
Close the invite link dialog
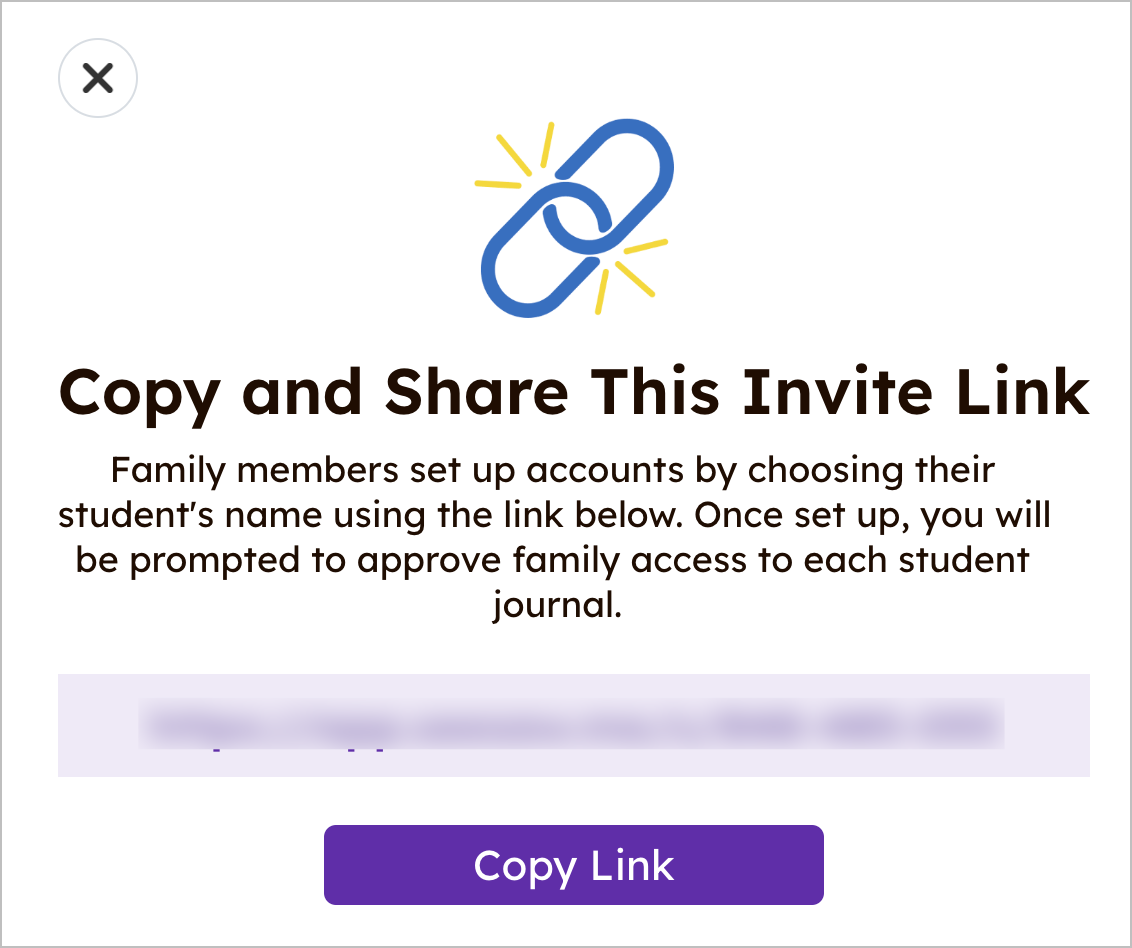click(97, 78)
